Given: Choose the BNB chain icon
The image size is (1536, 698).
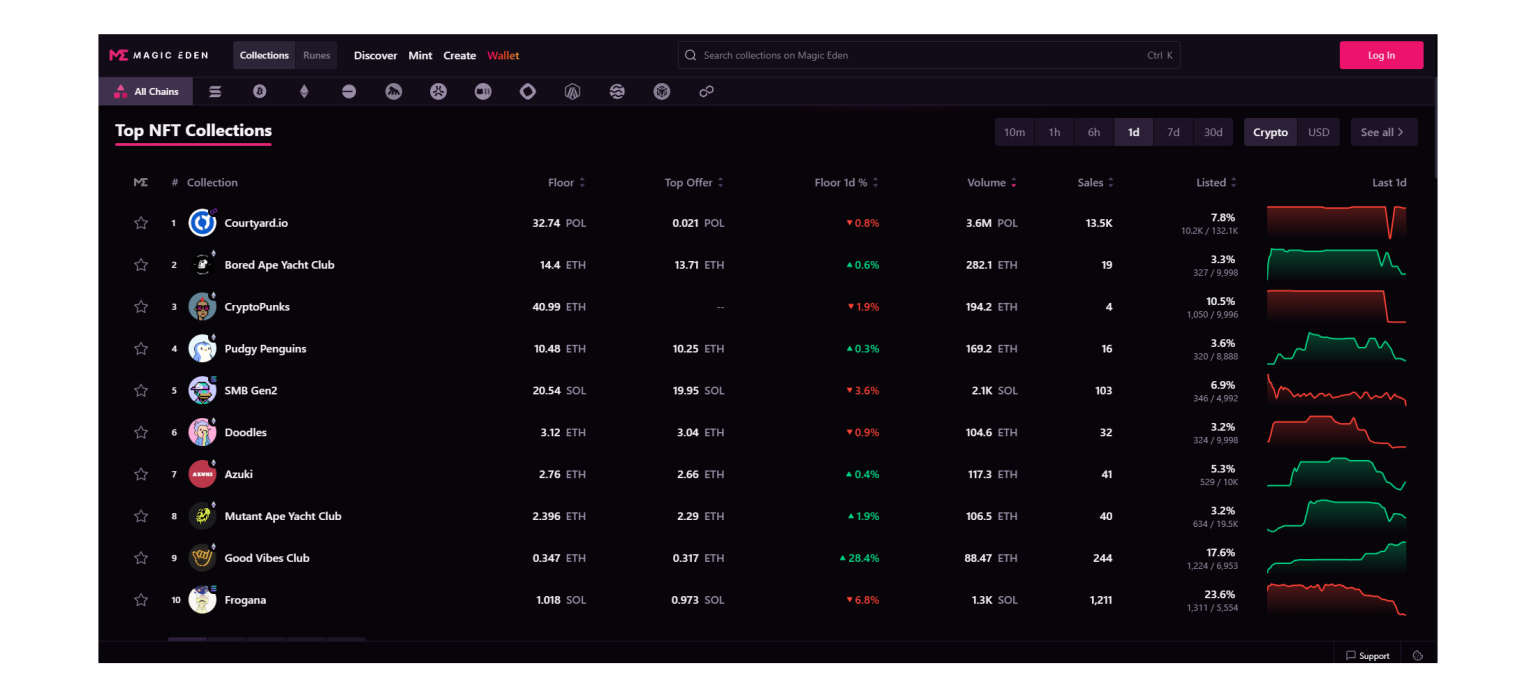Looking at the screenshot, I should click(662, 92).
